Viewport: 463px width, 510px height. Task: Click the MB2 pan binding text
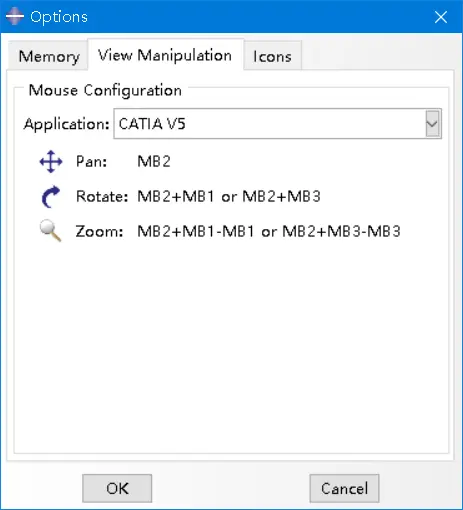pyautogui.click(x=154, y=162)
